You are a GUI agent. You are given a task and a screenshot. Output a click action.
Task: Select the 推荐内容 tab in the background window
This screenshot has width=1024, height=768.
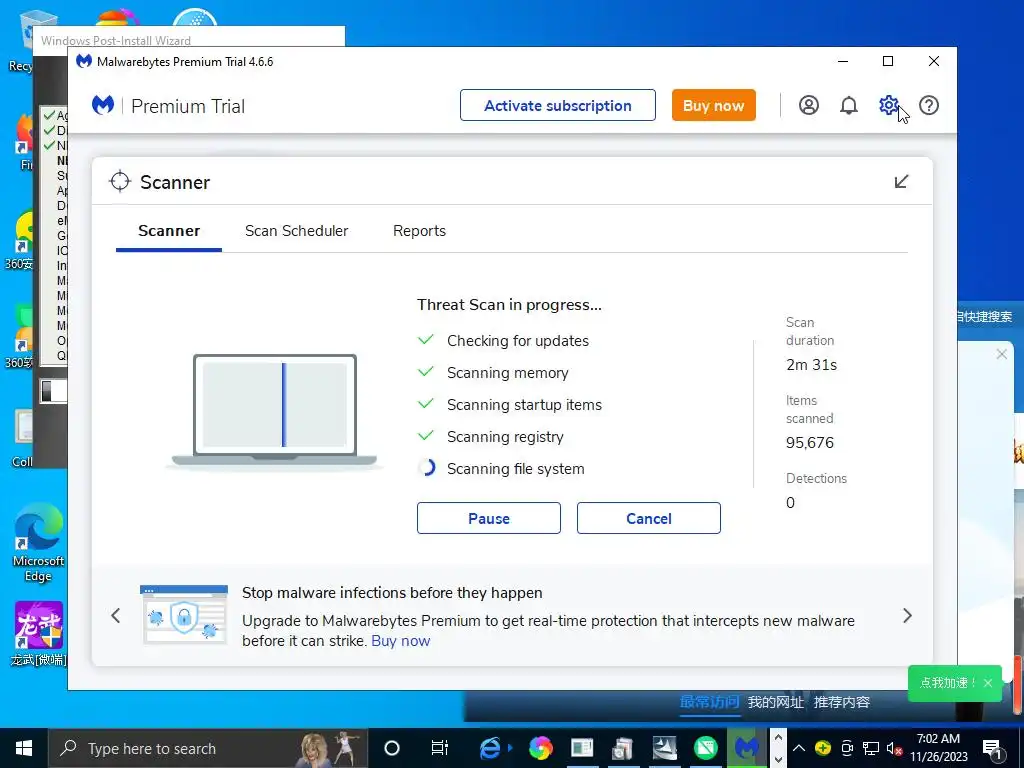tap(841, 702)
